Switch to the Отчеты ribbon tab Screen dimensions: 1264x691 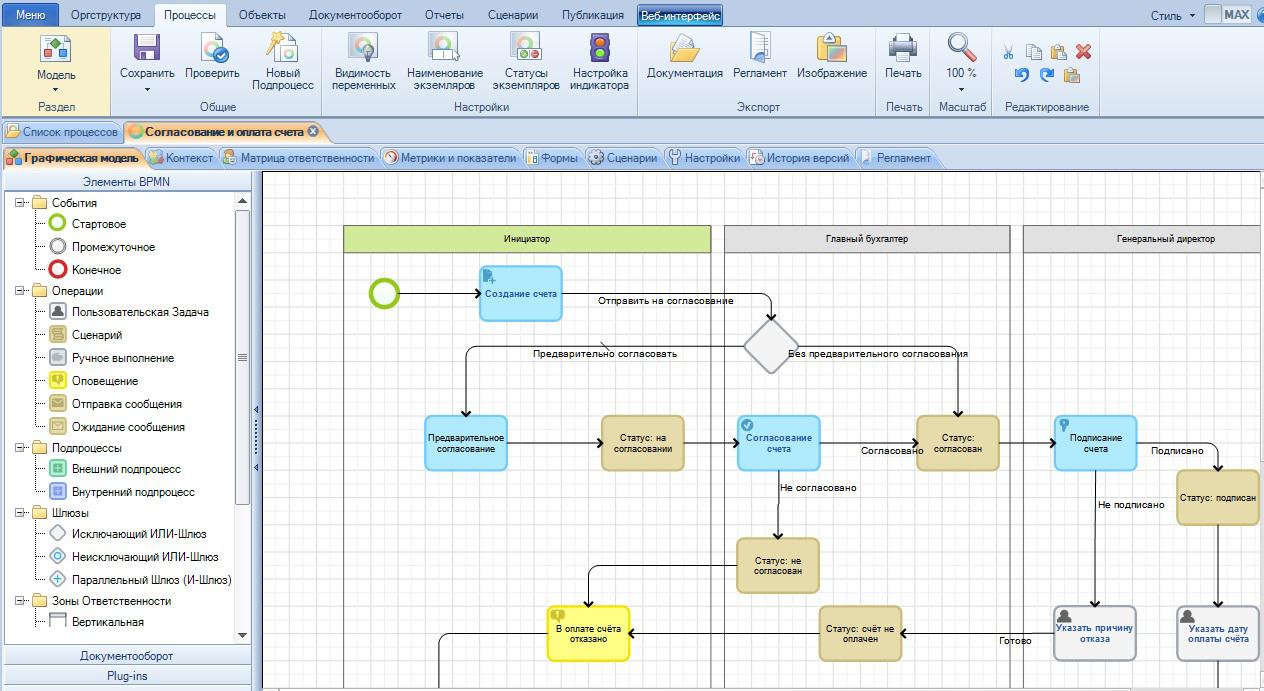tap(444, 15)
